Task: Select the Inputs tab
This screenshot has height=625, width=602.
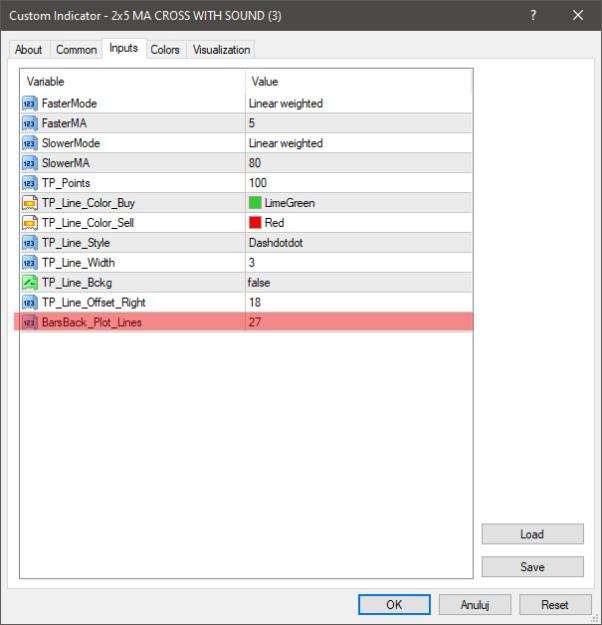Action: click(x=124, y=48)
